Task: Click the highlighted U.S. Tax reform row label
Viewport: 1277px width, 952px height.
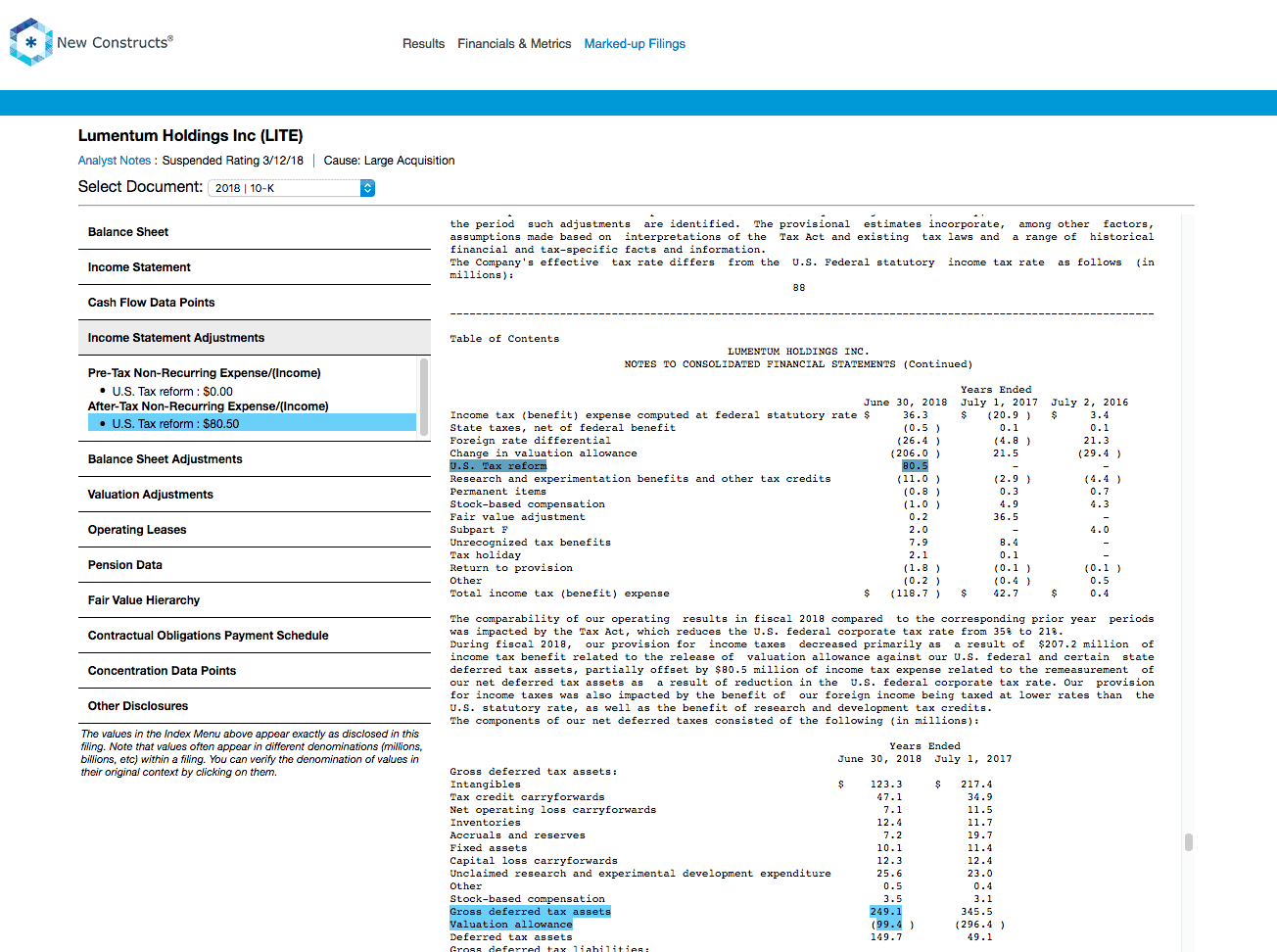Action: click(x=498, y=466)
